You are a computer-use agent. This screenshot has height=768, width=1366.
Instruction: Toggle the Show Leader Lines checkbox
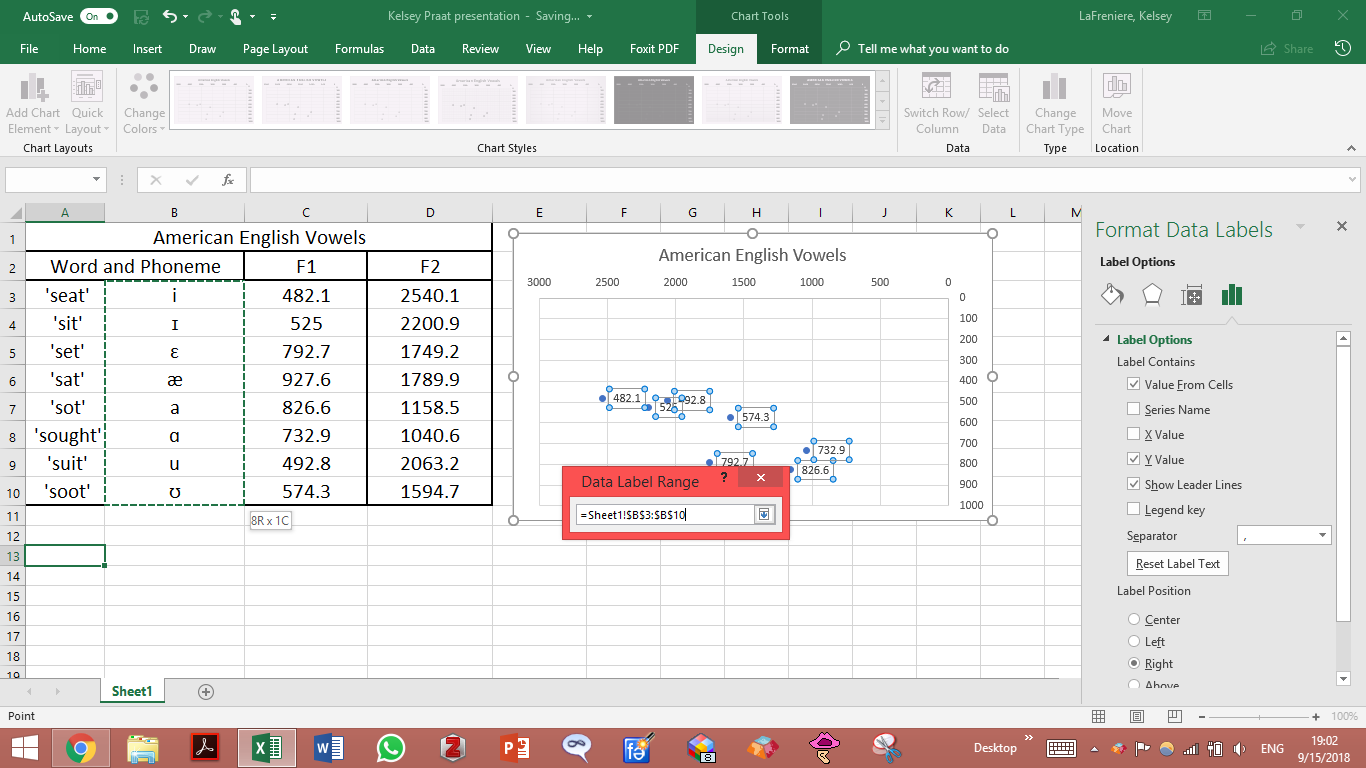click(x=1133, y=484)
